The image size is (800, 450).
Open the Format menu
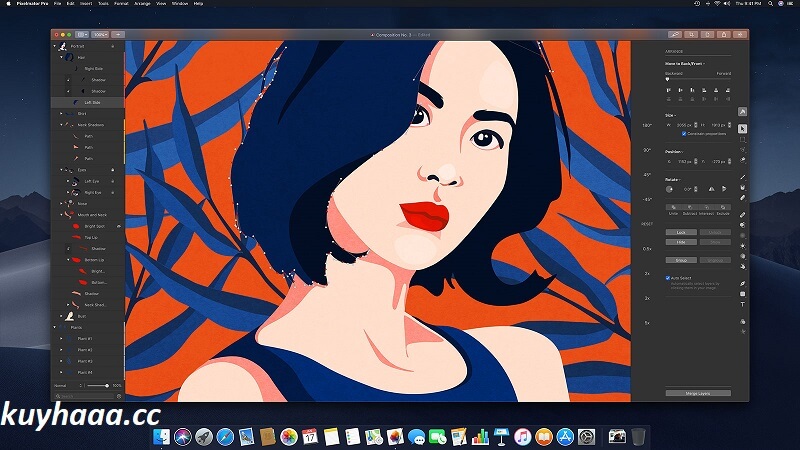click(121, 4)
